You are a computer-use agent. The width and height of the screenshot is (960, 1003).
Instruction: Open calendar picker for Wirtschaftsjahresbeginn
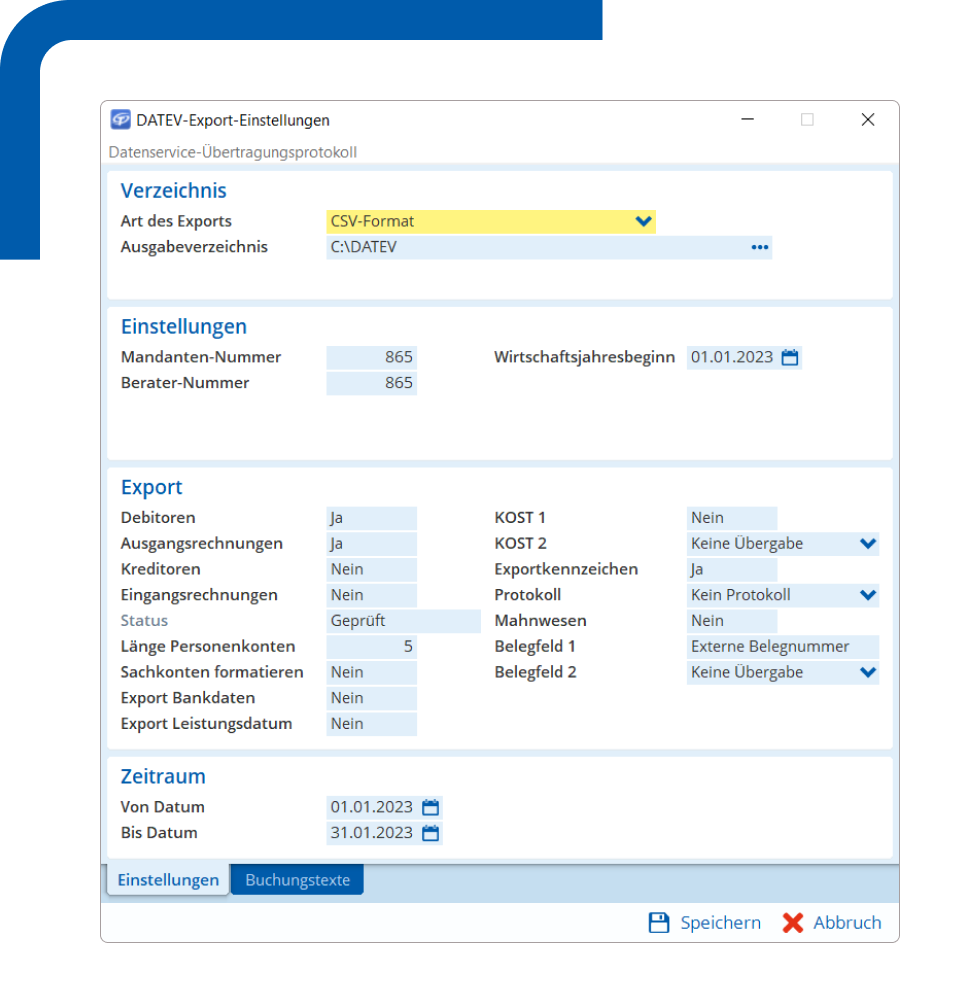(790, 358)
